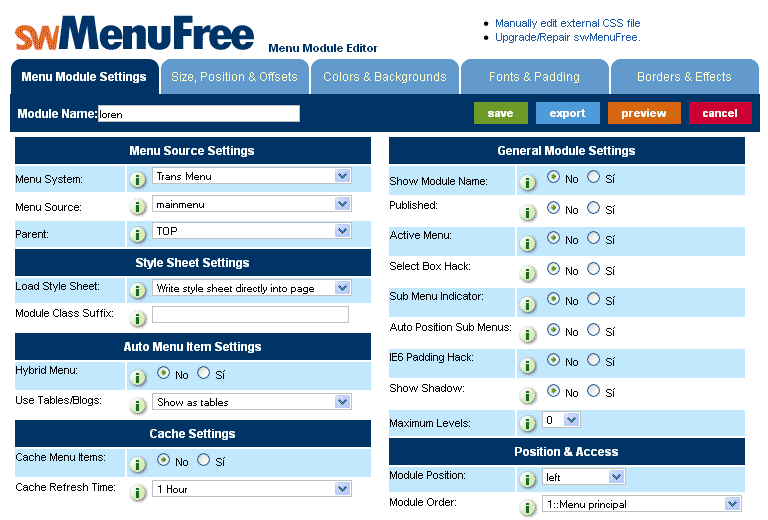Click the Module Class Suffix input field
This screenshot has height=520, width=768.
click(250, 314)
